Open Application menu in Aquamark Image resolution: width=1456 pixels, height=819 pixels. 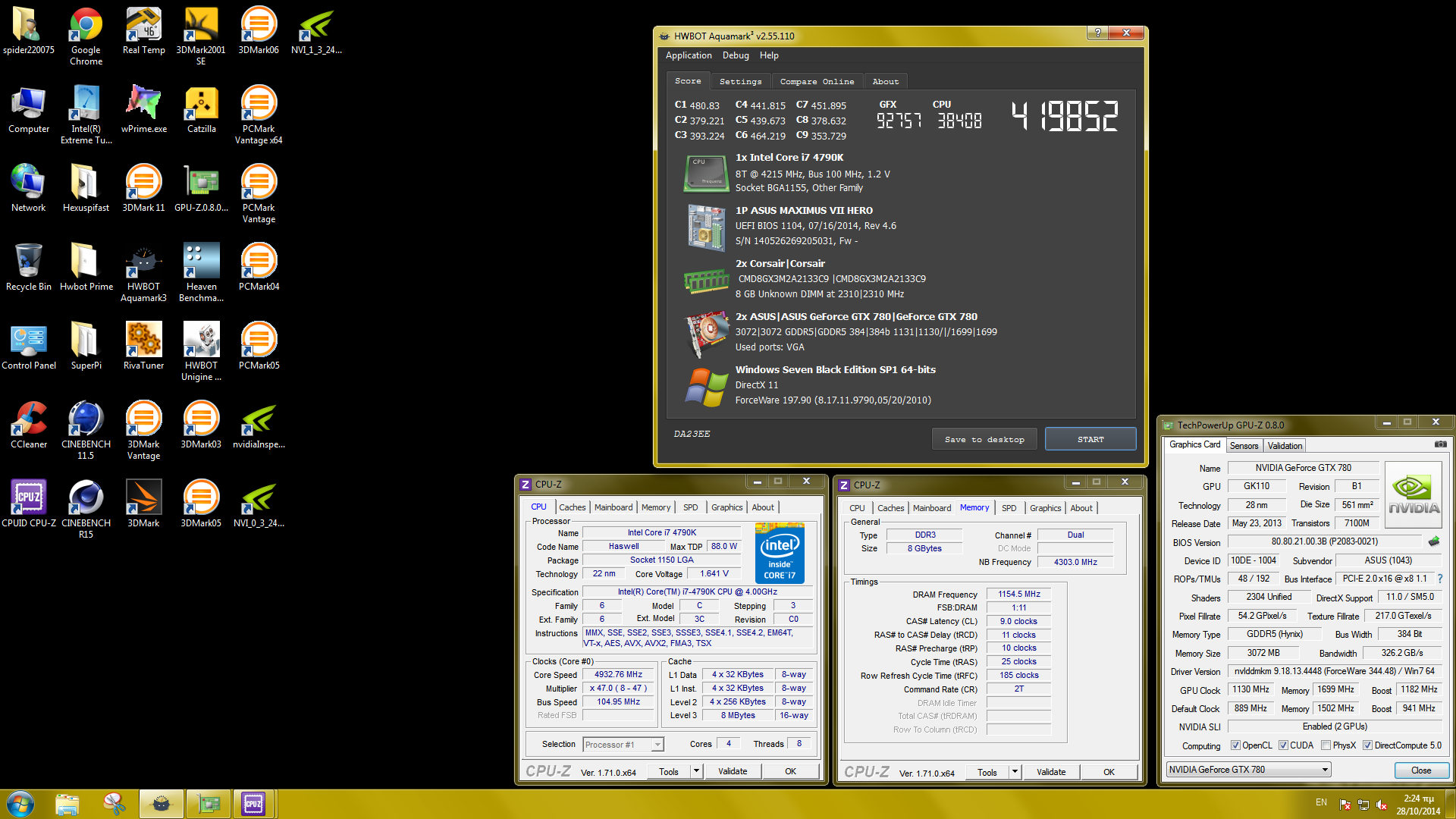pos(689,55)
